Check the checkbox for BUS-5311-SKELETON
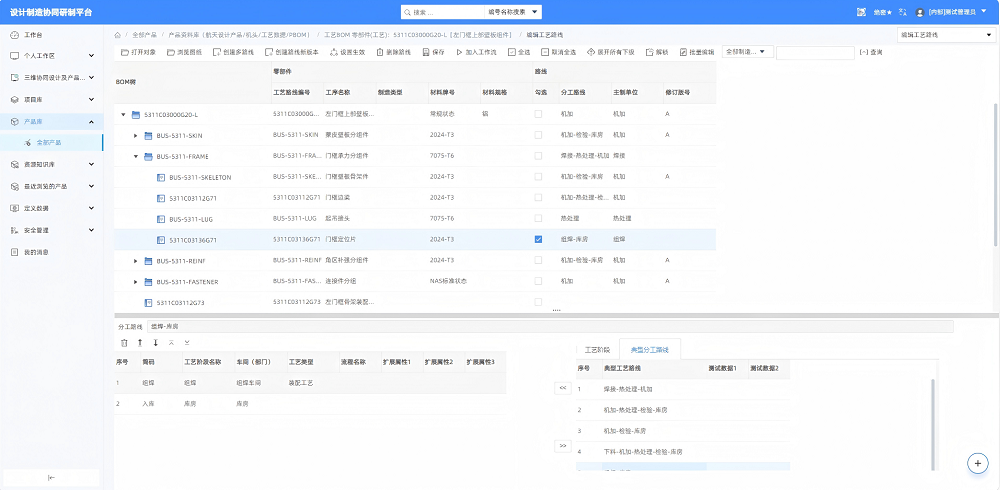1000x490 pixels. pos(538,177)
